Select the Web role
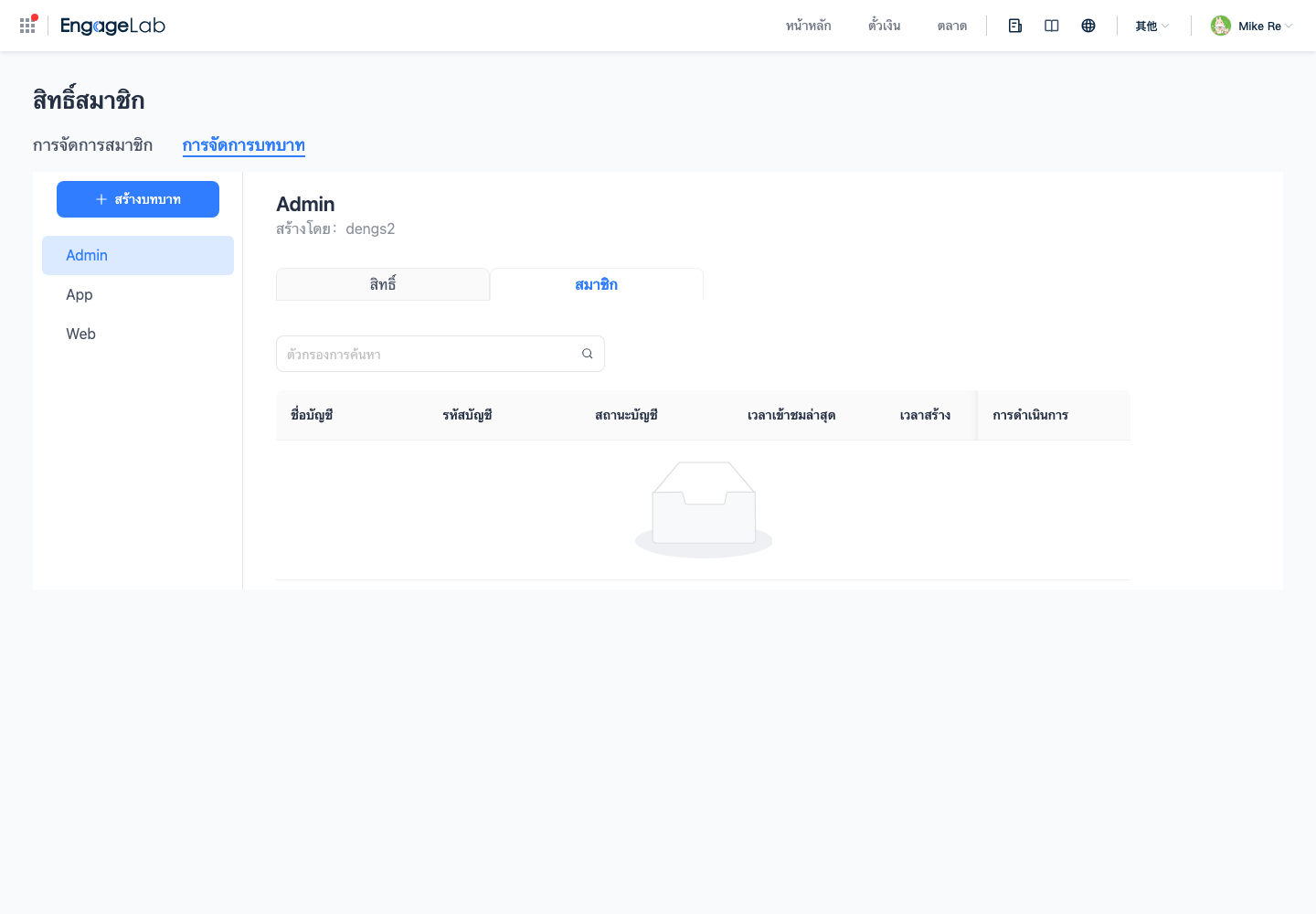 click(x=138, y=334)
